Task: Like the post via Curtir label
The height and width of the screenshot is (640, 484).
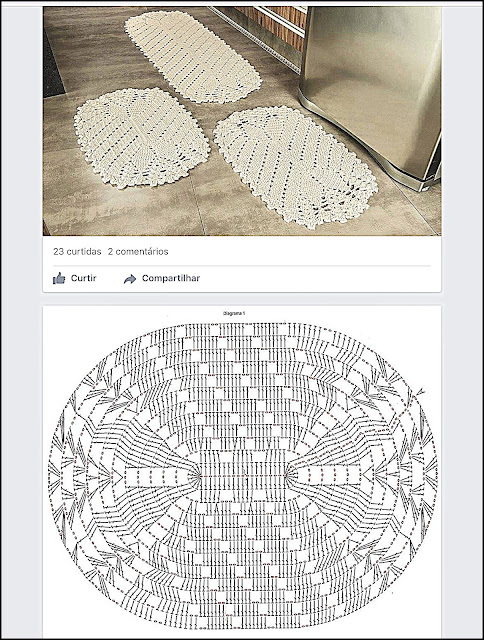Action: coord(84,278)
